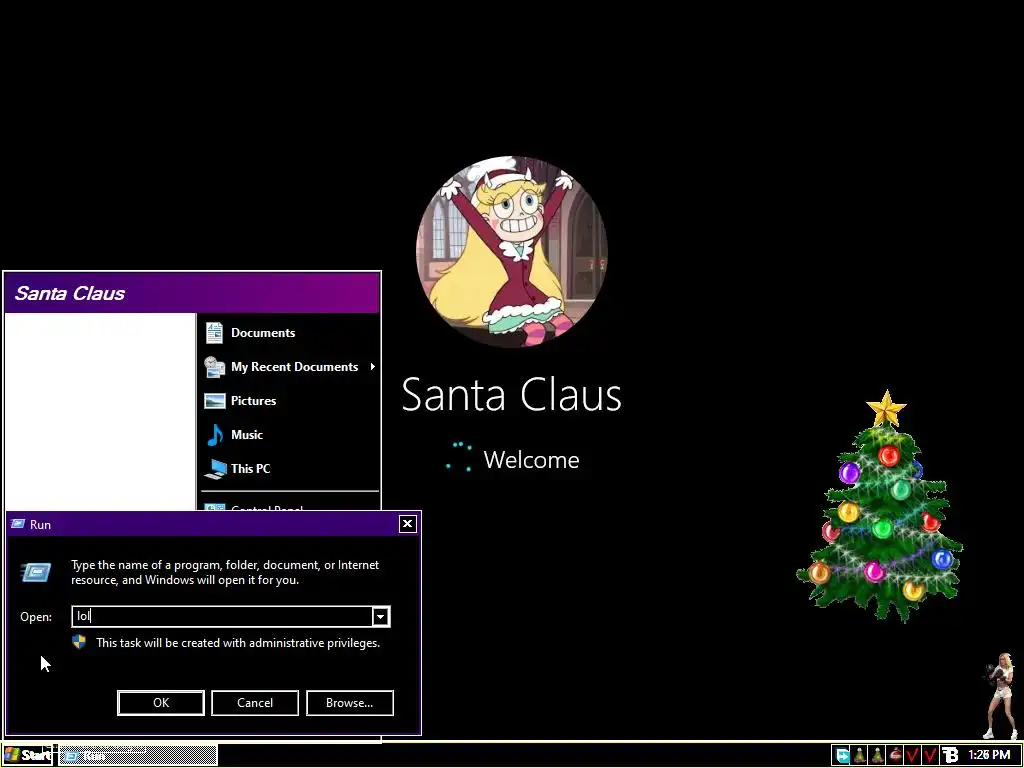This screenshot has height=768, width=1024.
Task: Click the Welcome text
Action: [531, 460]
